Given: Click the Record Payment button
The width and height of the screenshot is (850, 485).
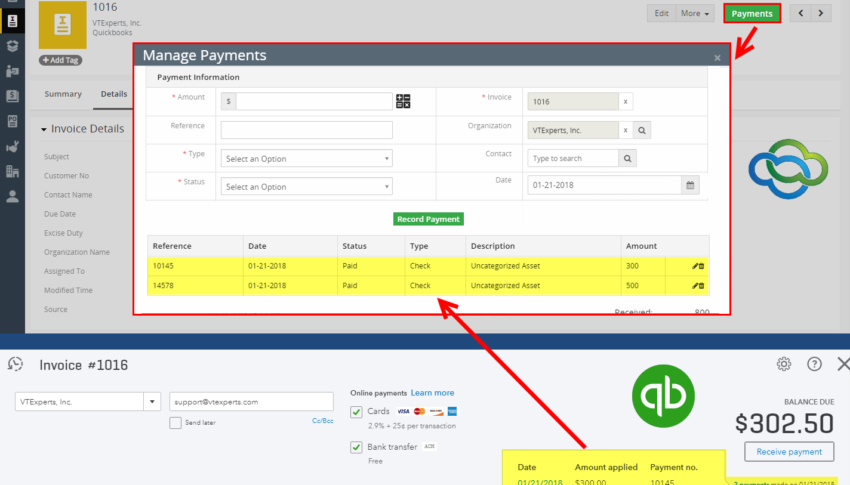Looking at the screenshot, I should coord(428,219).
